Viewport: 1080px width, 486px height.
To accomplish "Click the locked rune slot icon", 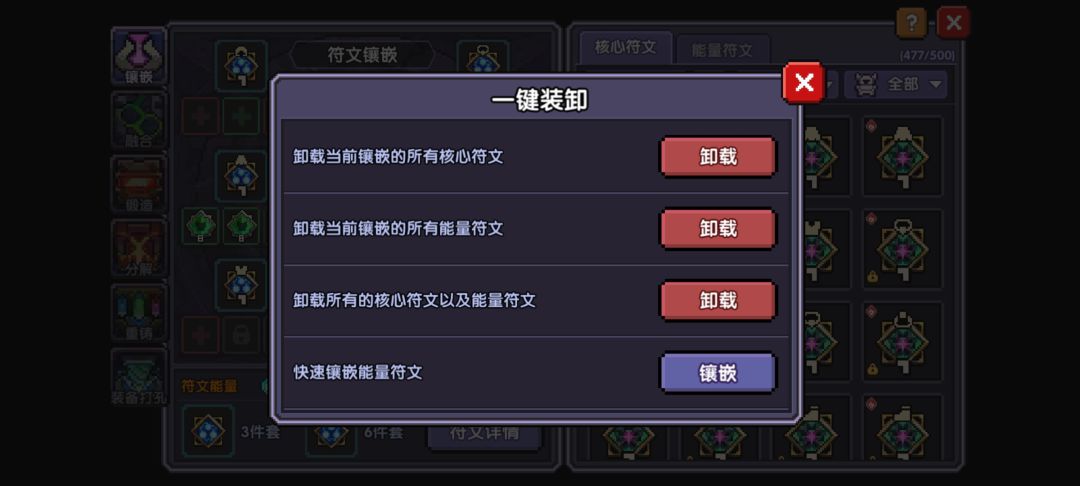I will [x=241, y=335].
